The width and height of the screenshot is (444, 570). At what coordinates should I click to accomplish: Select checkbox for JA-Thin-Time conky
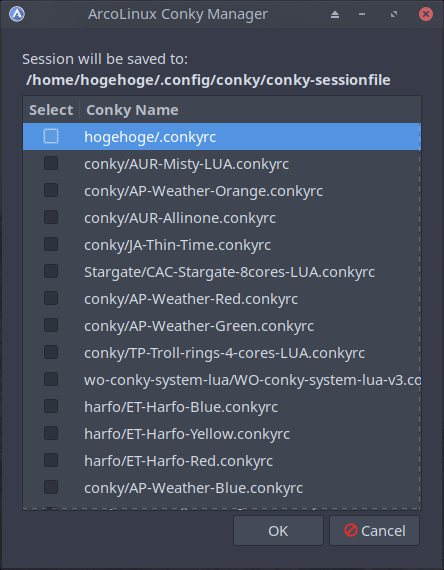click(51, 244)
